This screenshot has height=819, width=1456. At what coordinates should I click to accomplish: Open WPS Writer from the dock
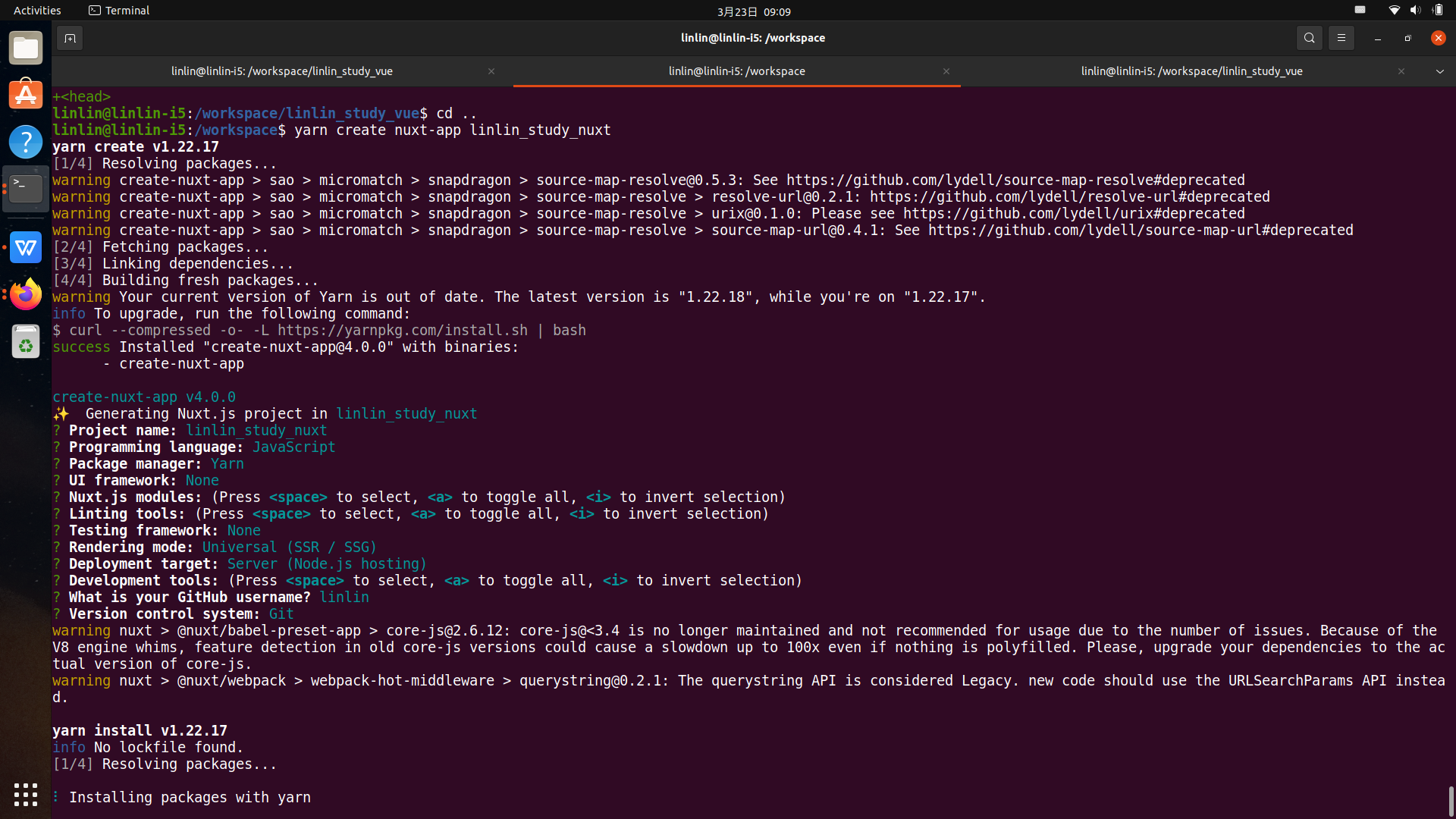point(26,247)
